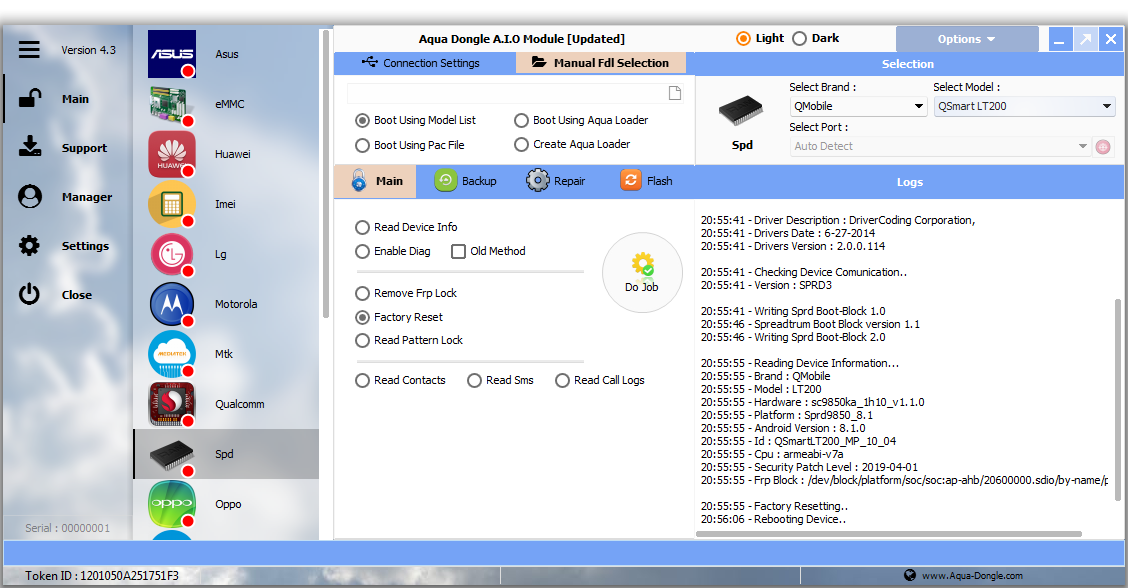Open the Select Model dropdown showing QSmart LT200
Viewport: 1128px width, 588px height.
tap(1024, 107)
